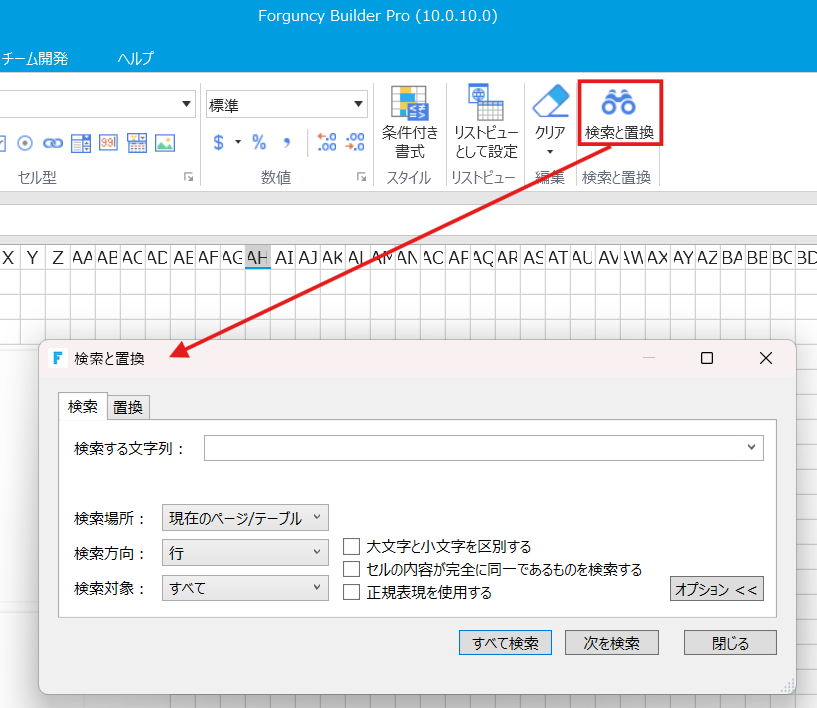Select the hyperlink cell type icon
817x708 pixels.
pyautogui.click(x=53, y=143)
